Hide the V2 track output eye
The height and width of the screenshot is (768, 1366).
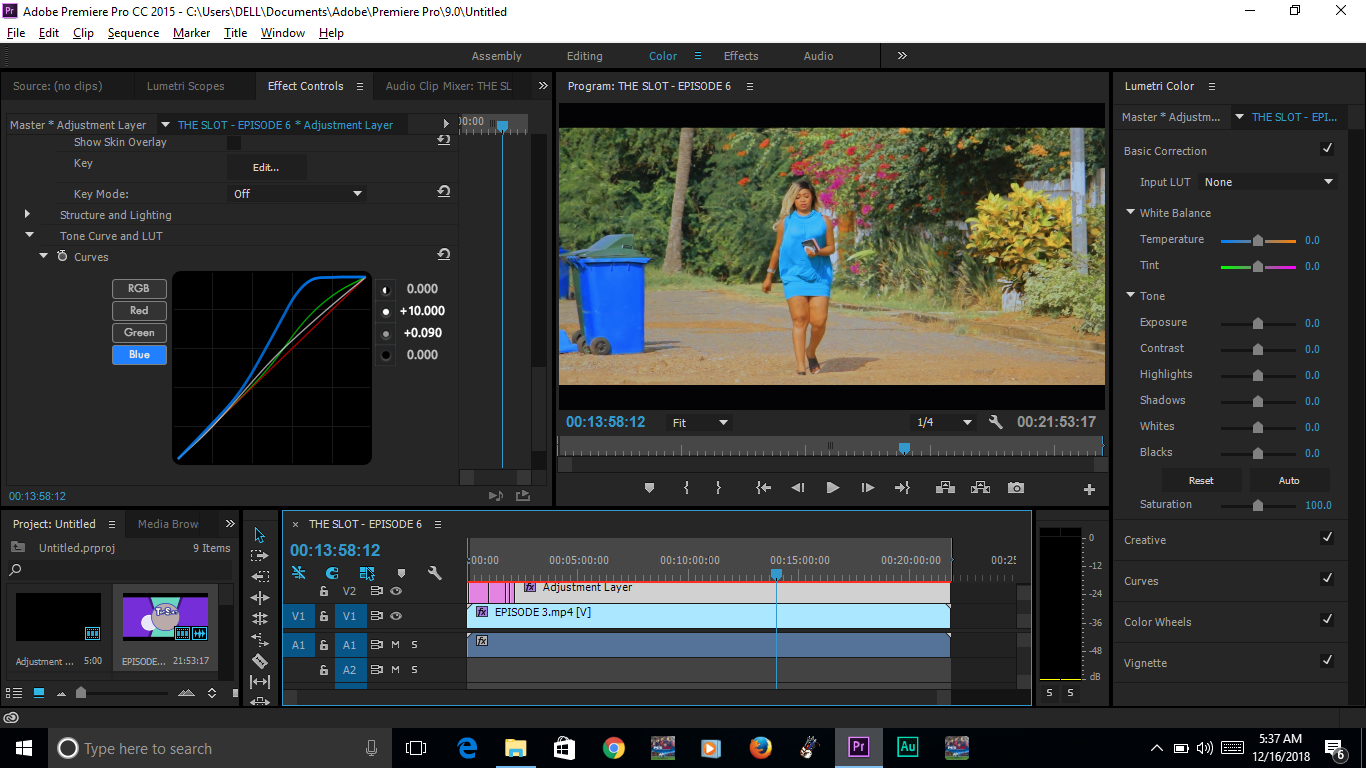(396, 591)
